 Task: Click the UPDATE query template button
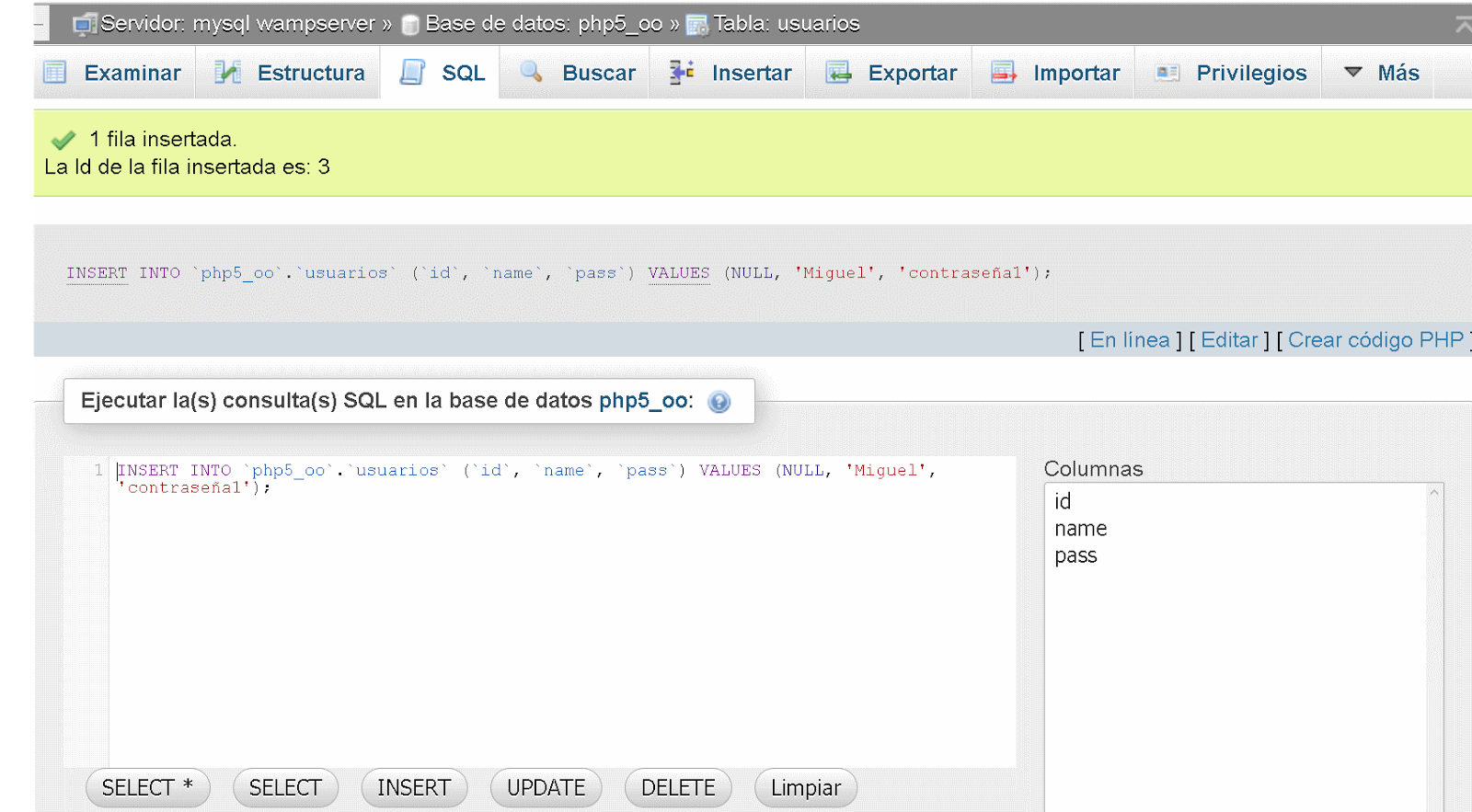click(x=546, y=788)
